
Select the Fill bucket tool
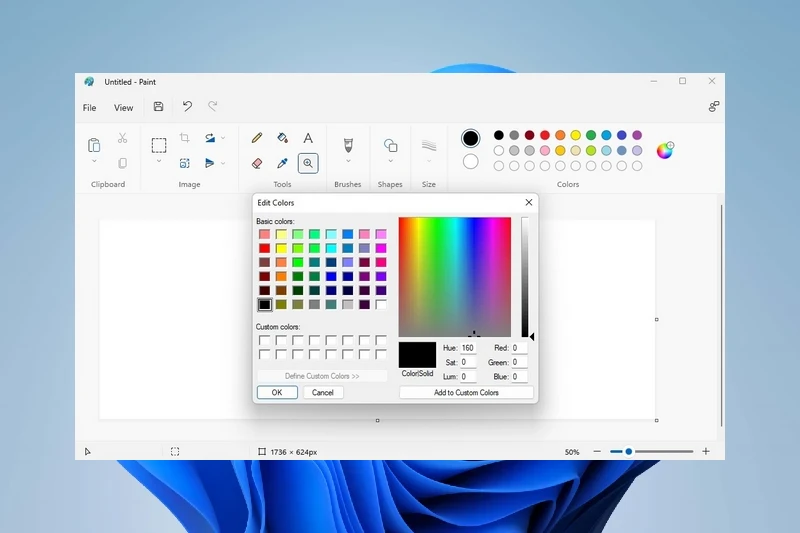tap(282, 138)
